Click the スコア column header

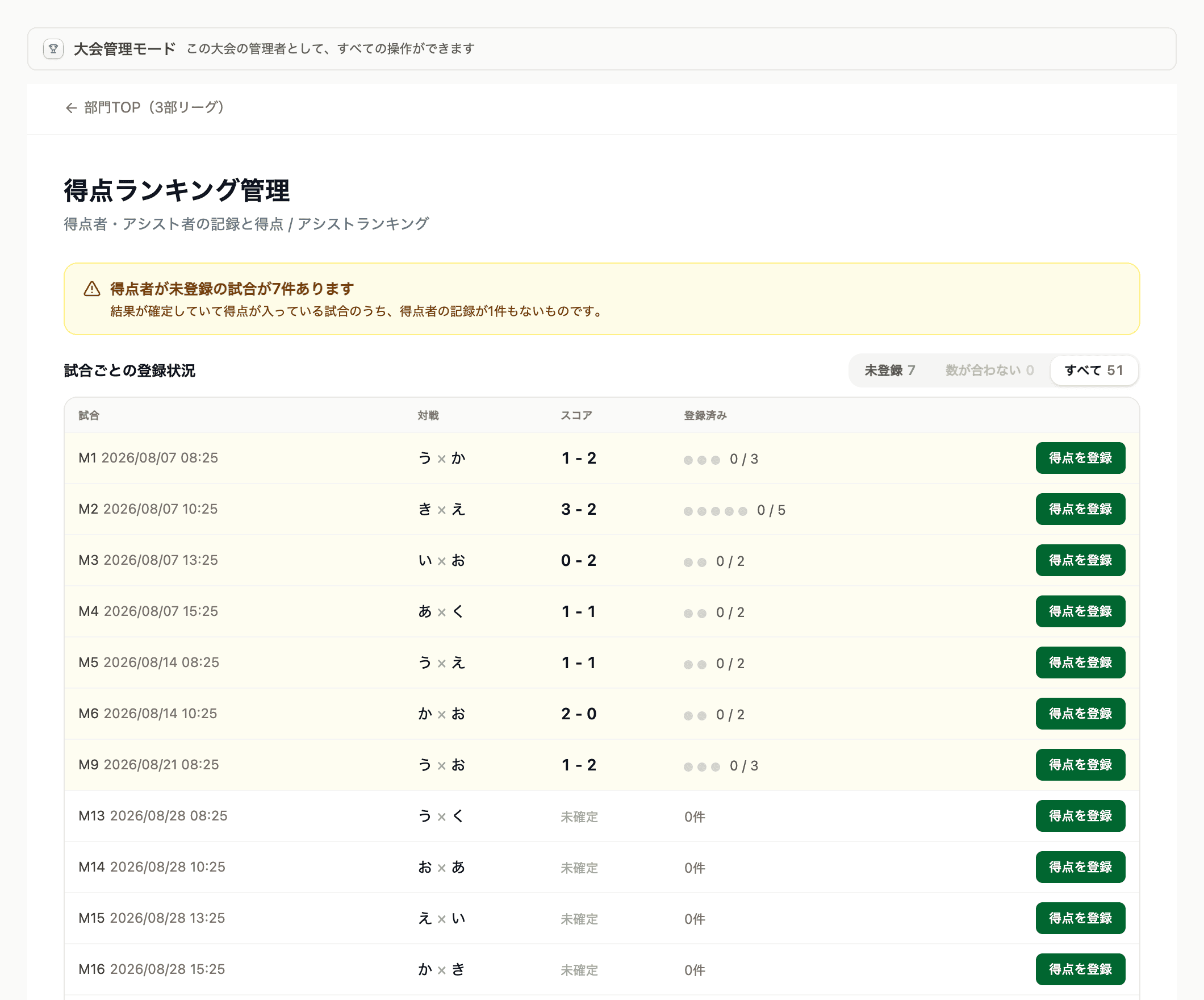[x=576, y=415]
